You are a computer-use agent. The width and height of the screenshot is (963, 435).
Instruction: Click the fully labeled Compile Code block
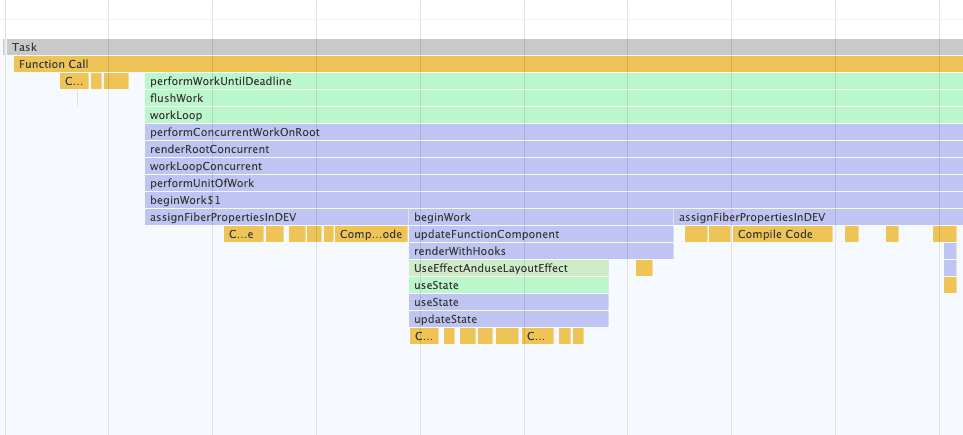pyautogui.click(x=783, y=234)
